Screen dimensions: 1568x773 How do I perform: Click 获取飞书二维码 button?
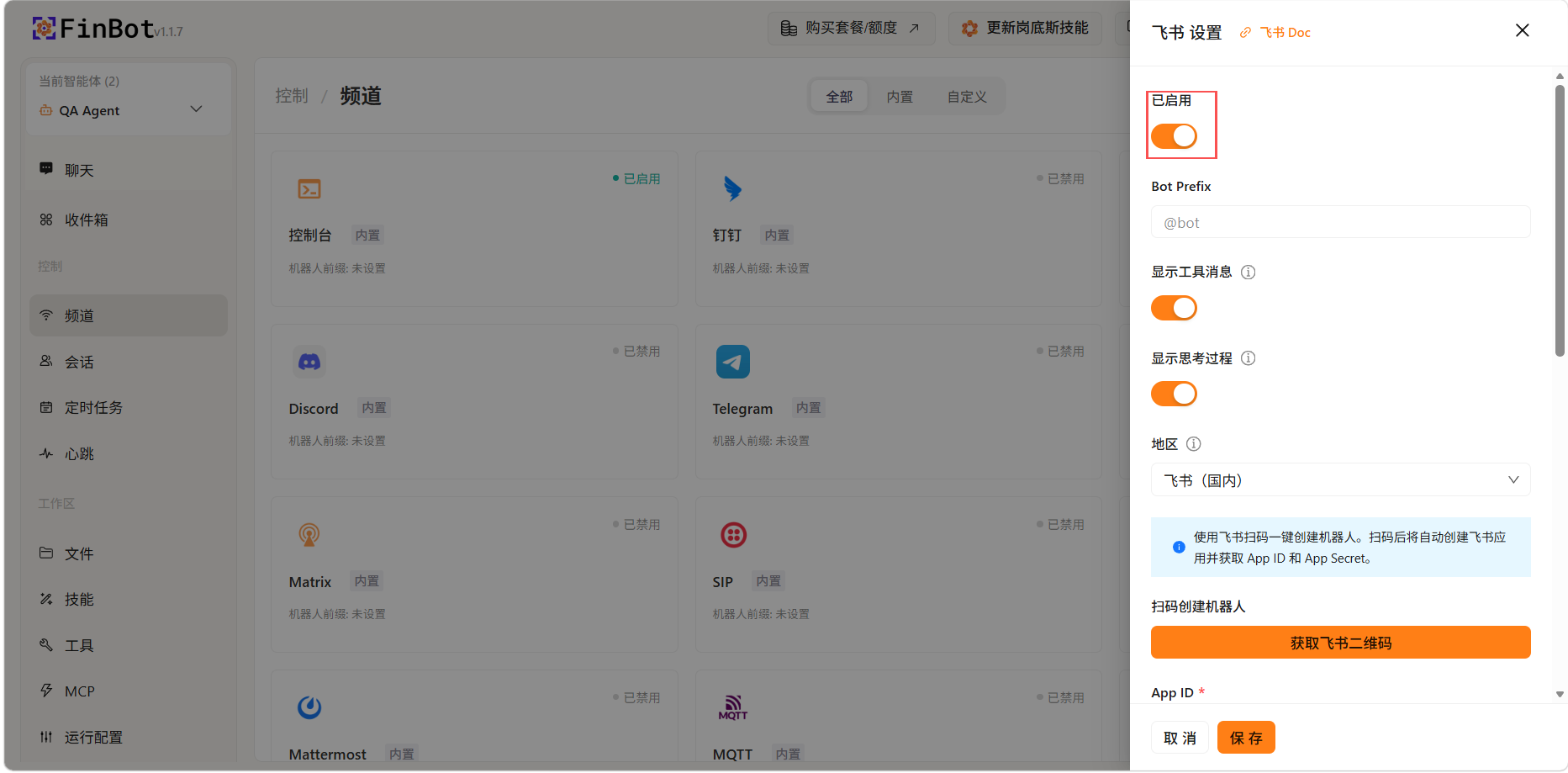(1340, 643)
